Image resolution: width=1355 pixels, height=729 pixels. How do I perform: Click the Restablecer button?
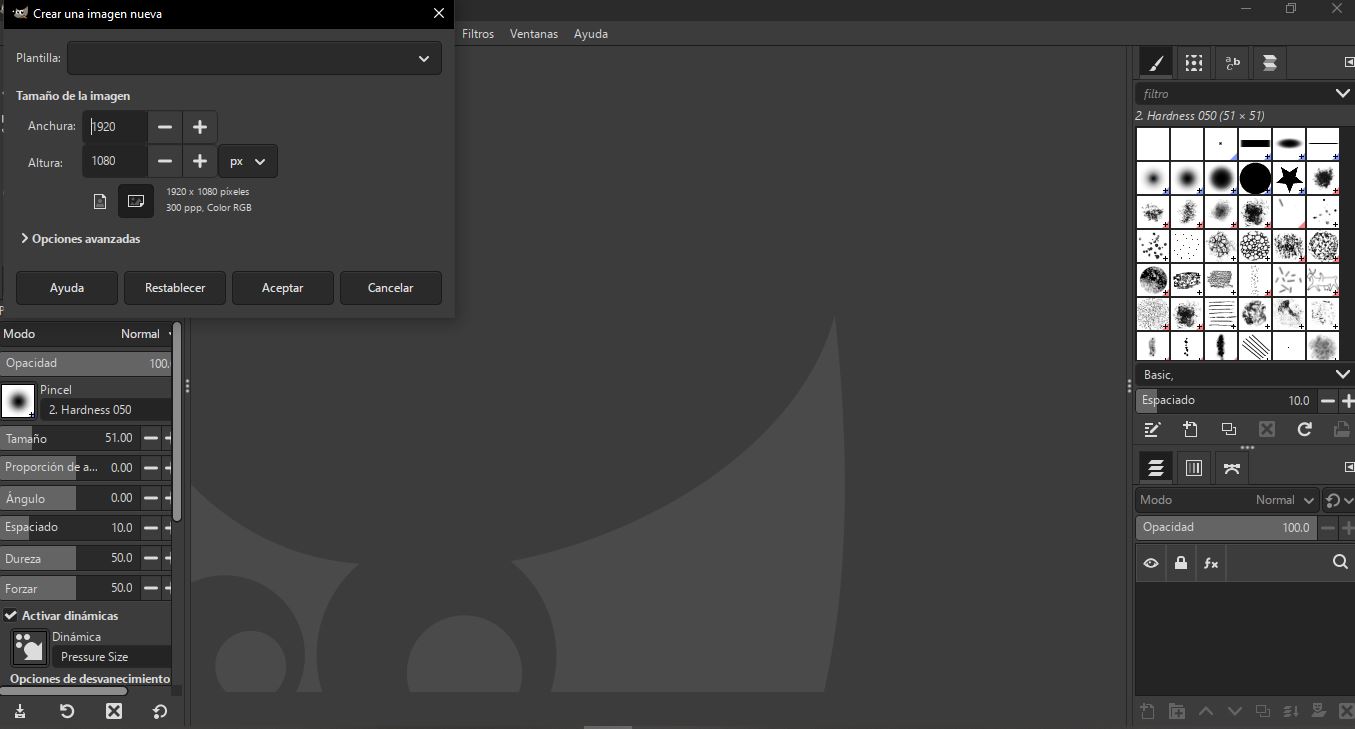[x=175, y=287]
